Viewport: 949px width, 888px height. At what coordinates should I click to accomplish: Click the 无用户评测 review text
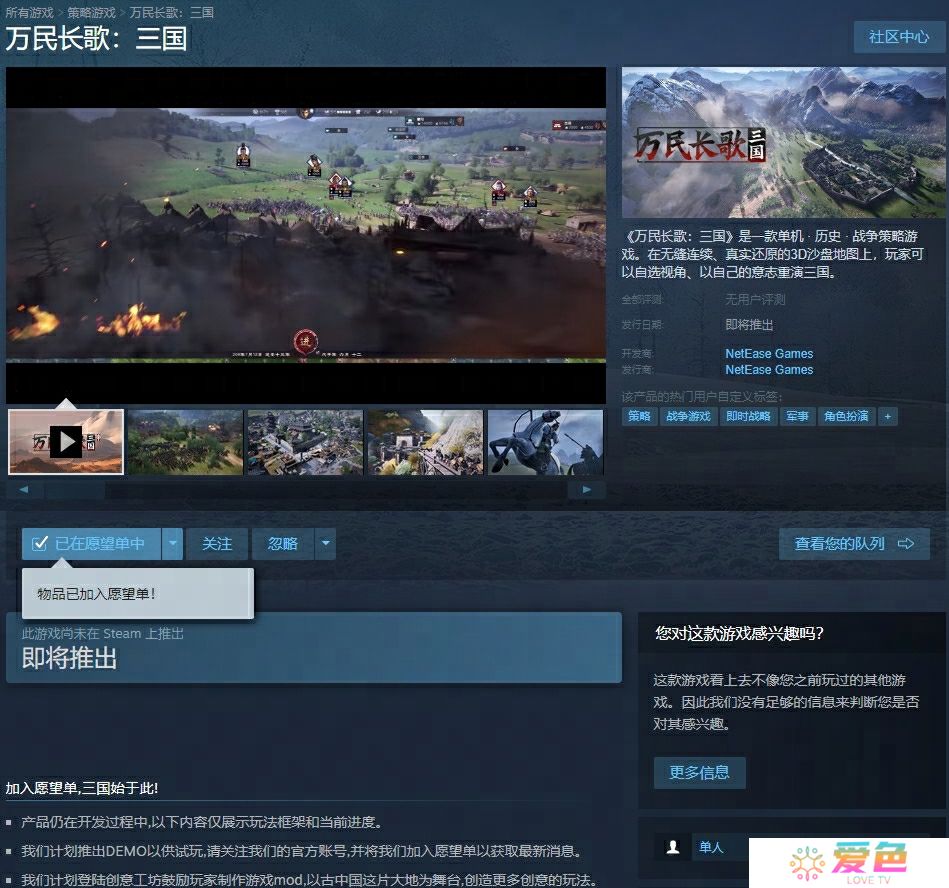(x=755, y=300)
